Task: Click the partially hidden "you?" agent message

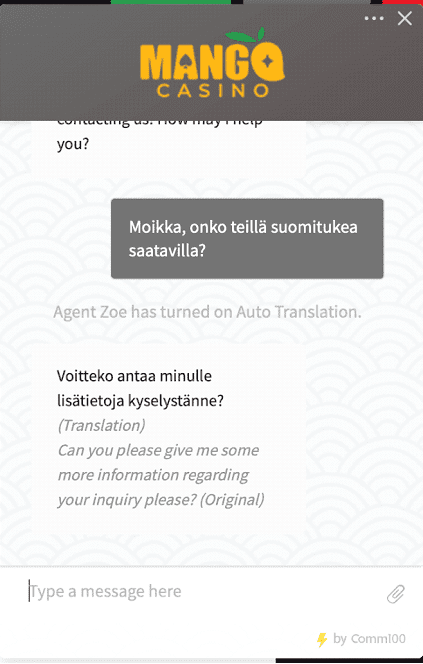Action: 73,144
